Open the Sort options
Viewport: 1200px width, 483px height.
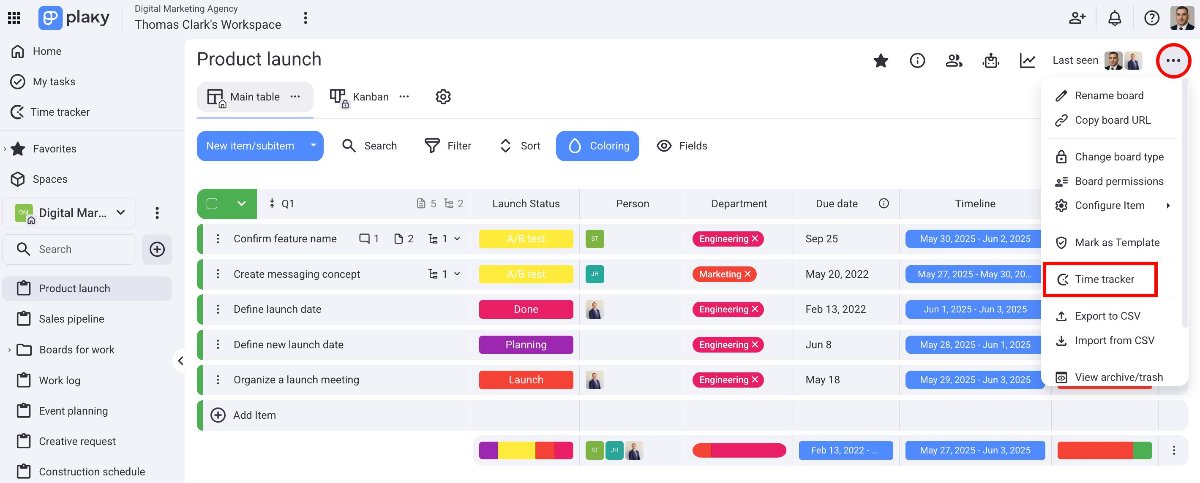(519, 146)
